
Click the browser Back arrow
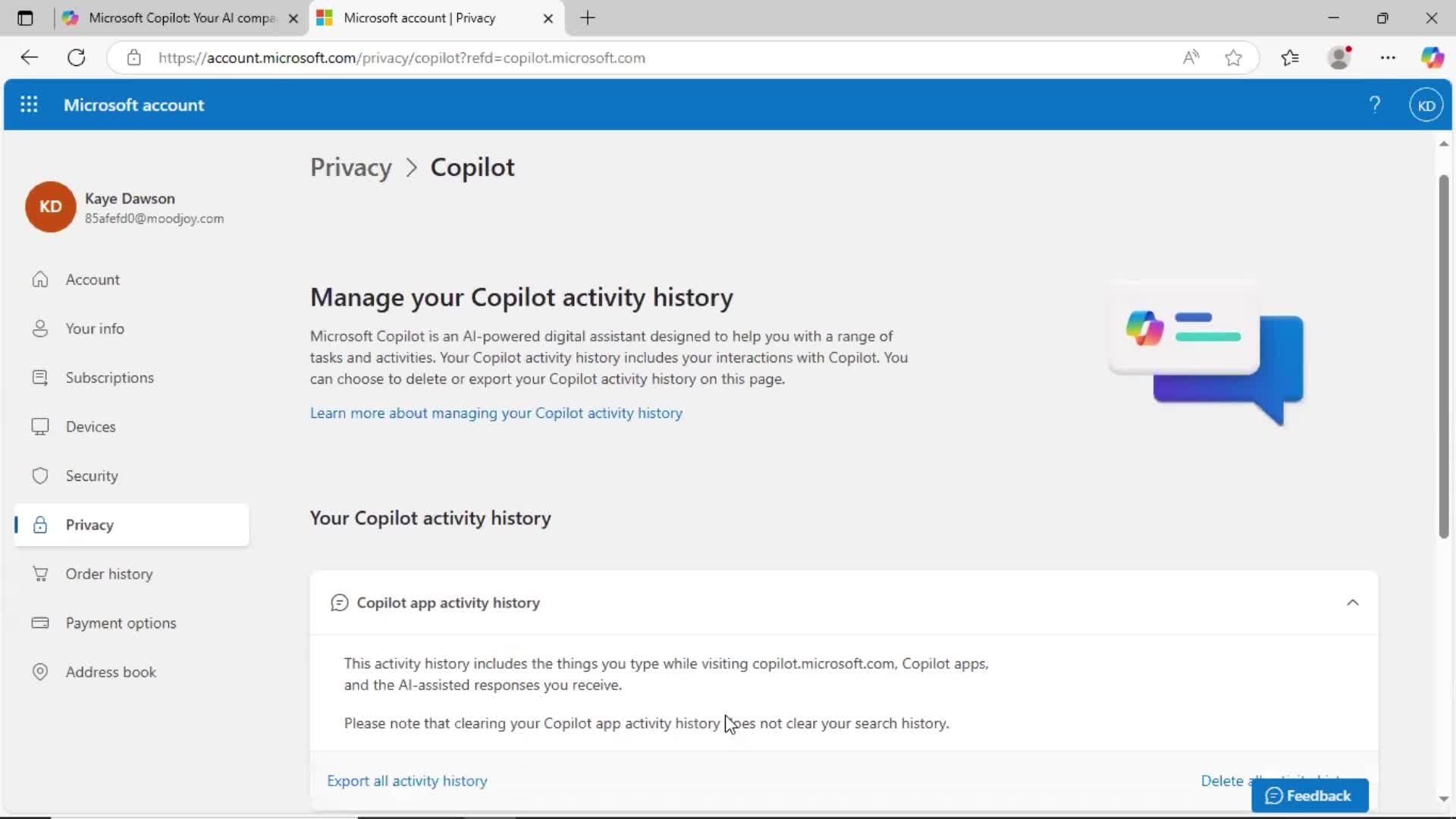click(x=29, y=58)
